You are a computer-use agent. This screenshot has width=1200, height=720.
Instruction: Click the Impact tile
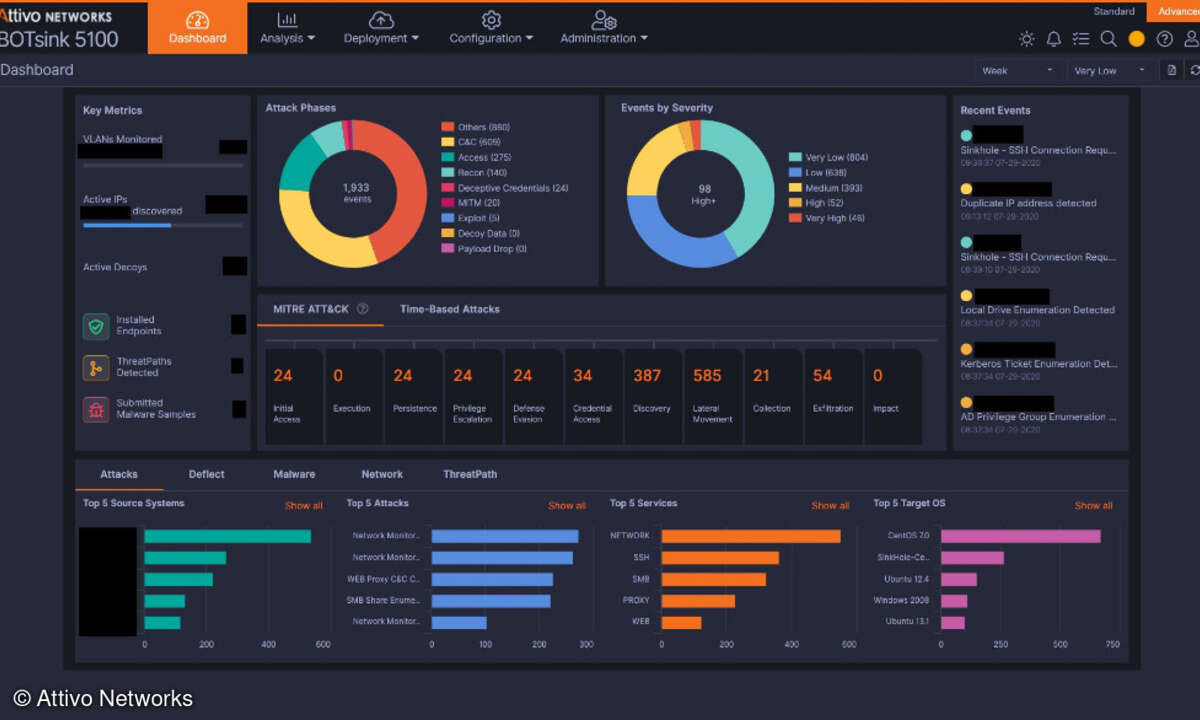click(894, 396)
